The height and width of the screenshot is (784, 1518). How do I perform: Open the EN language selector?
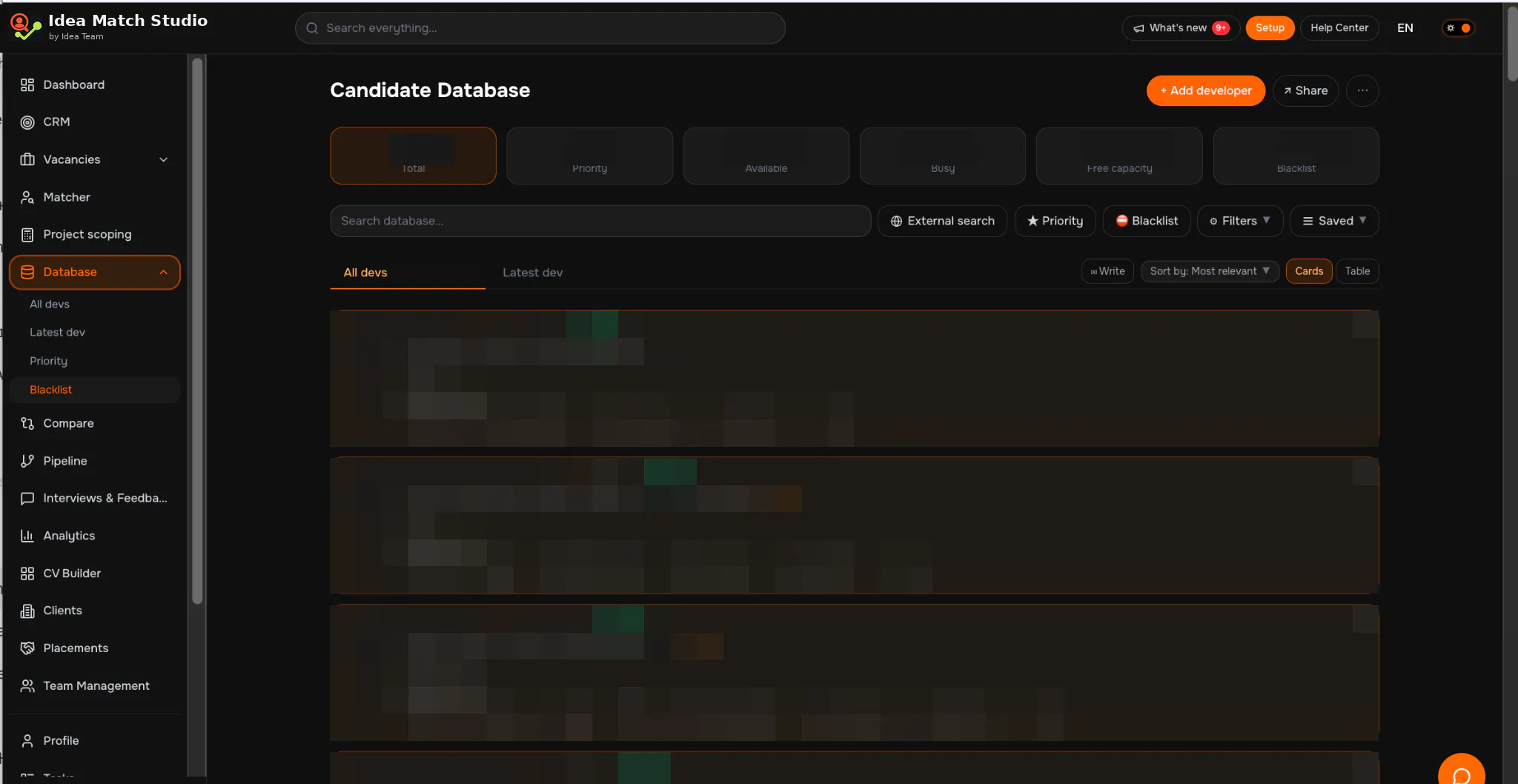[1405, 28]
